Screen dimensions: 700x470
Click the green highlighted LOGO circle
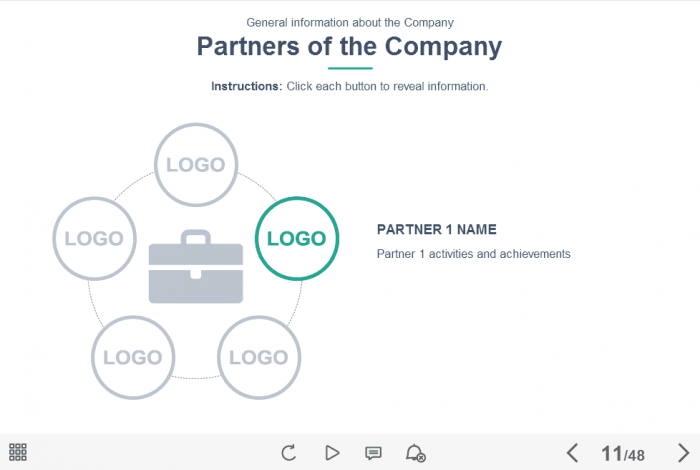coord(297,238)
